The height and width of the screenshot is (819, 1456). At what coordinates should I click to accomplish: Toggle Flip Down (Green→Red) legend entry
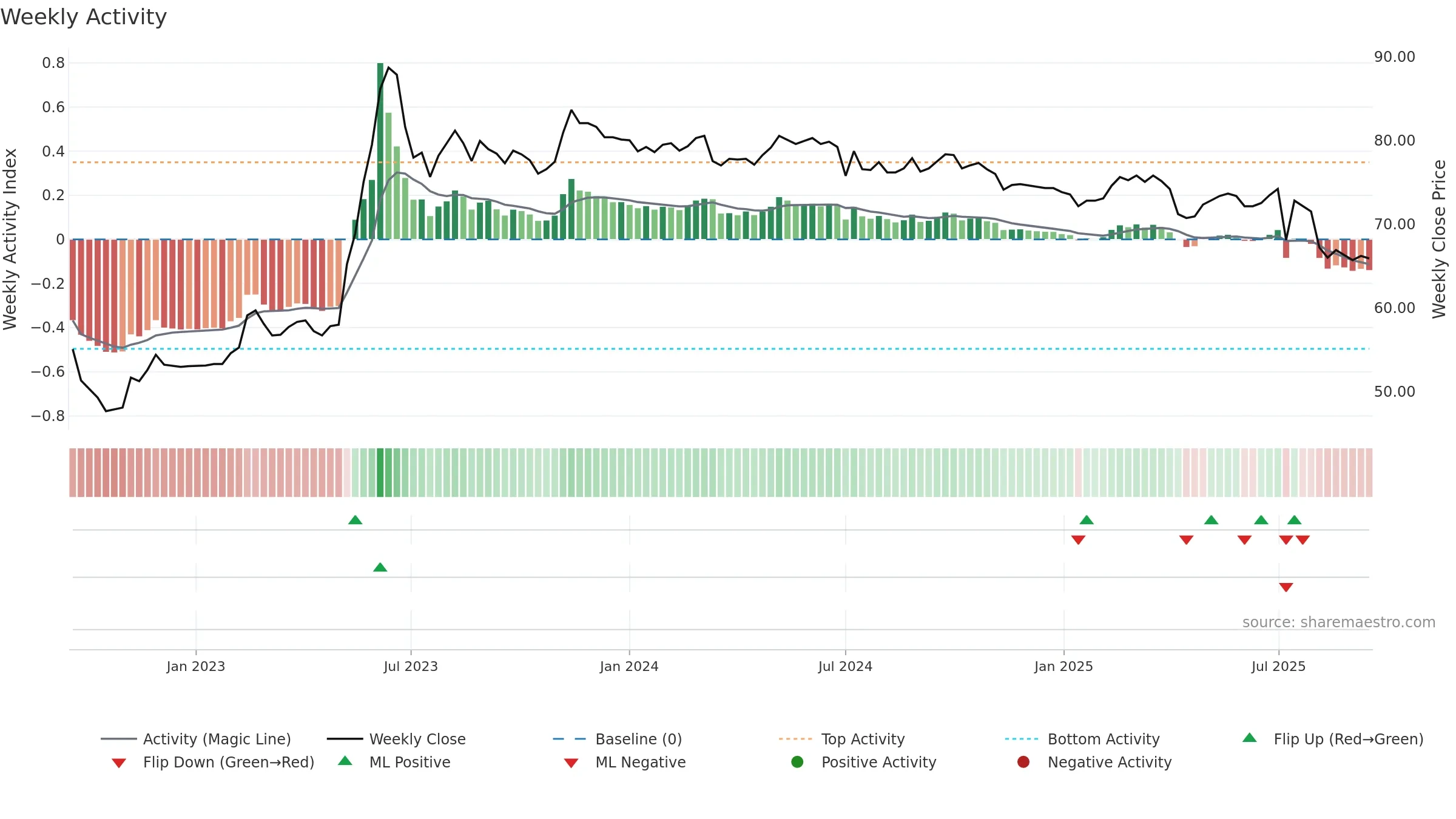tap(213, 762)
